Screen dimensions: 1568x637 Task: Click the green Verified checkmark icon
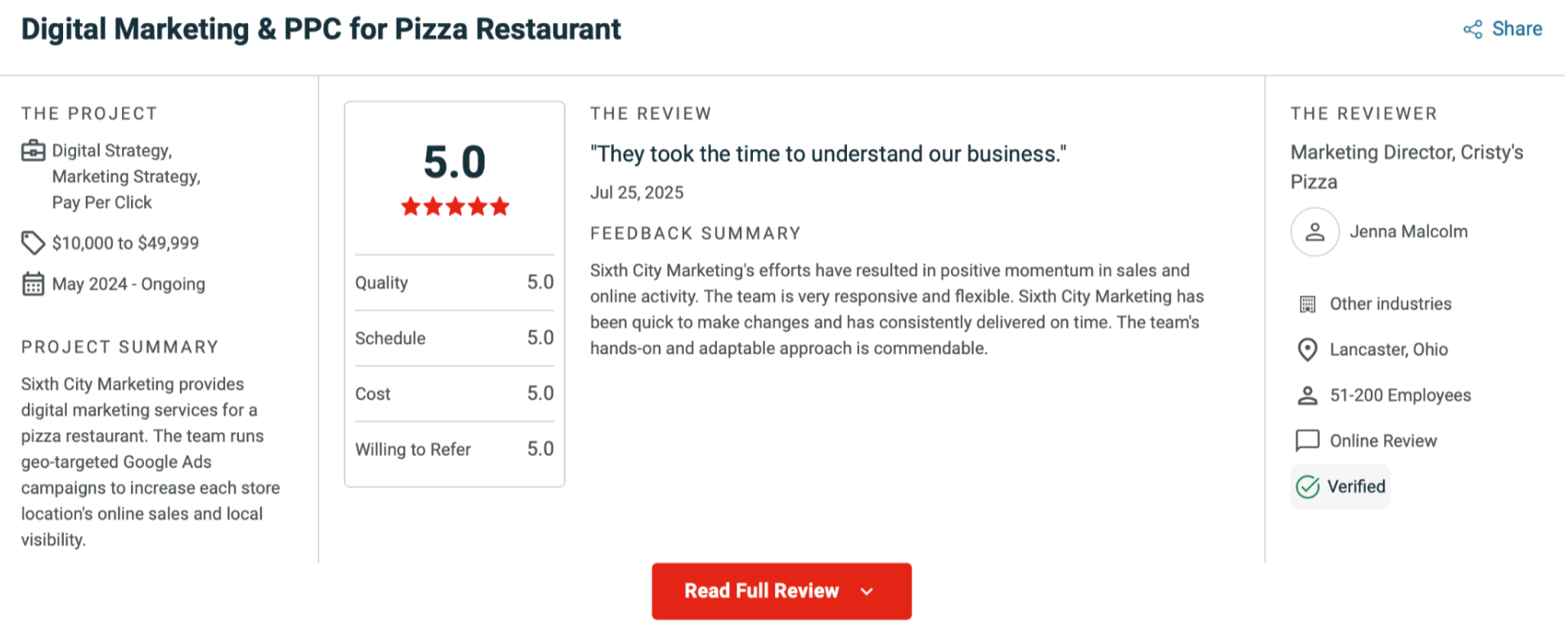click(x=1308, y=487)
